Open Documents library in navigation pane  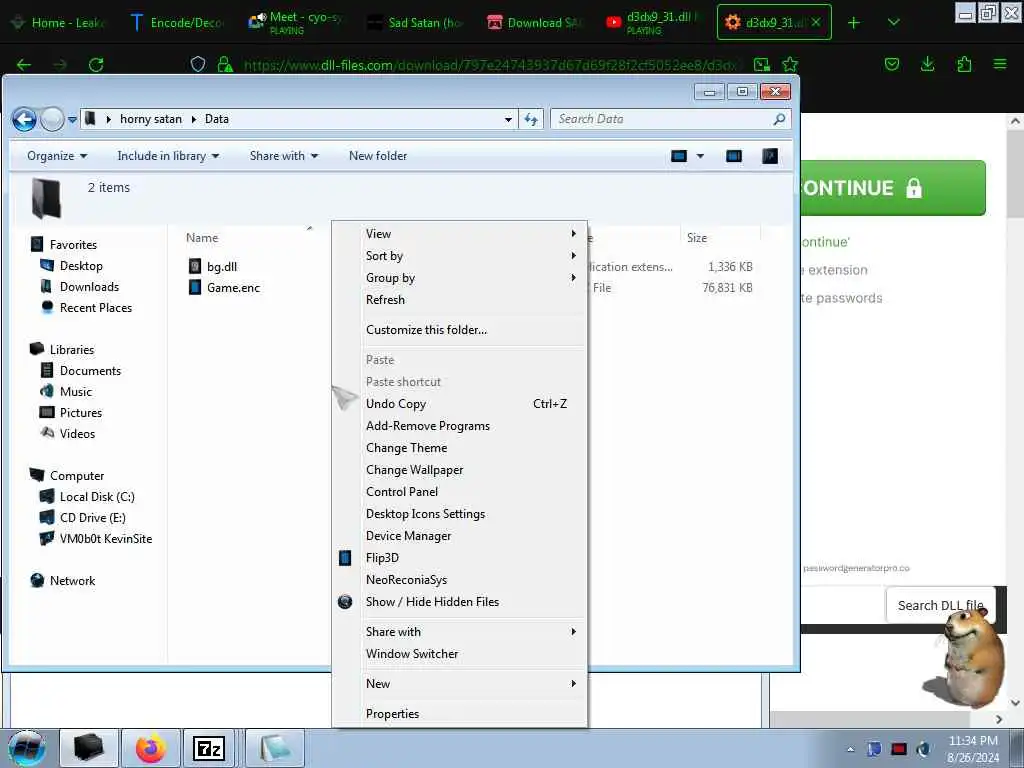(90, 371)
